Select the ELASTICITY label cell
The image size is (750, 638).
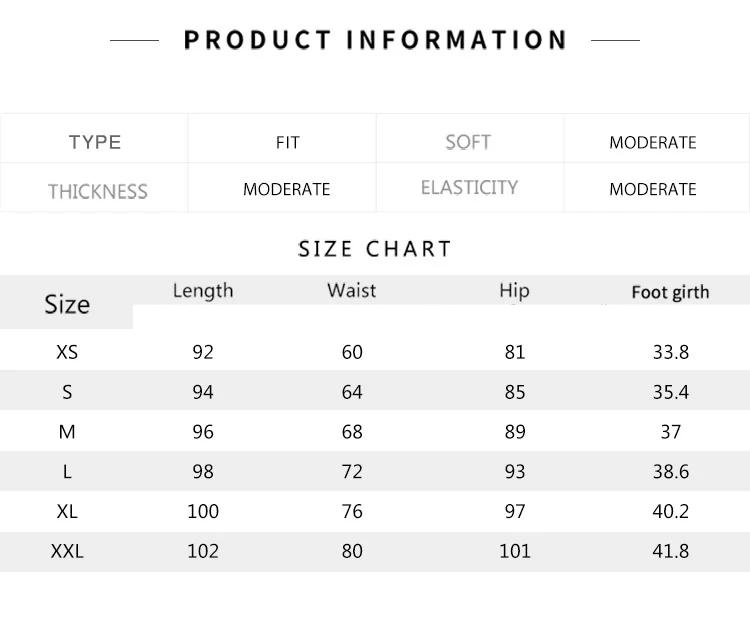click(469, 188)
